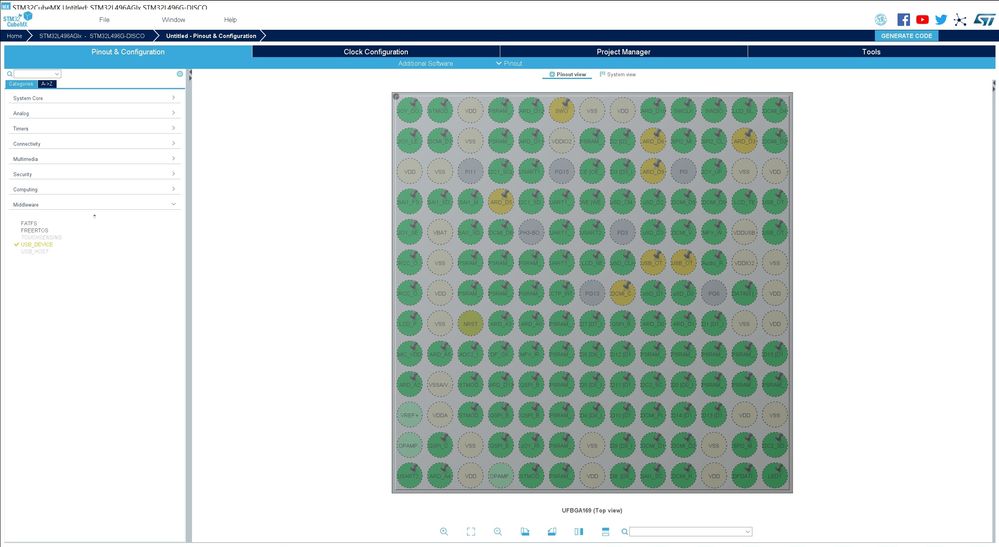The image size is (999, 547).
Task: Click the NRST pin on the chip
Action: click(x=470, y=323)
